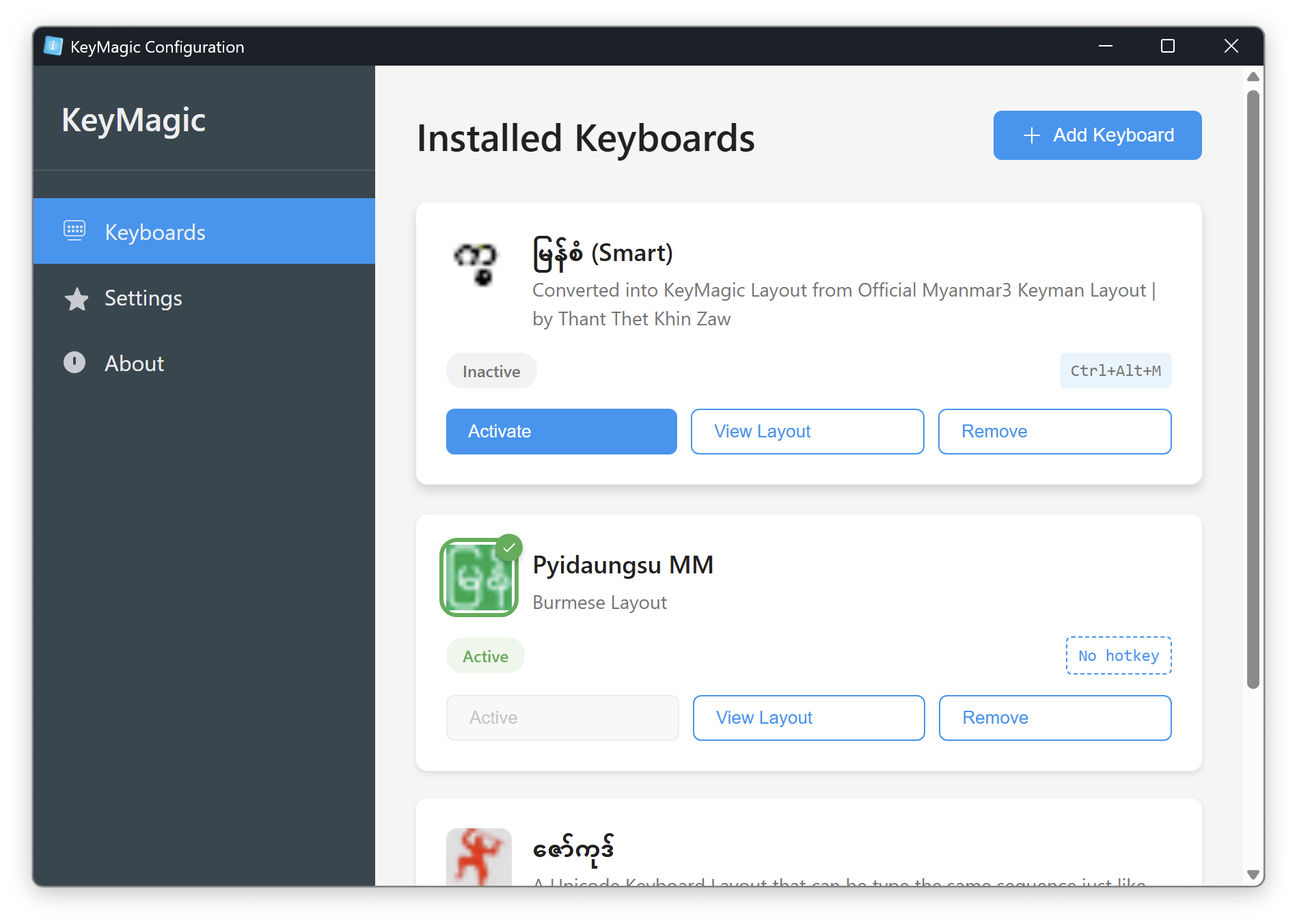Click the Ctrl+Alt+M hotkey badge
The height and width of the screenshot is (924, 1297).
point(1115,370)
